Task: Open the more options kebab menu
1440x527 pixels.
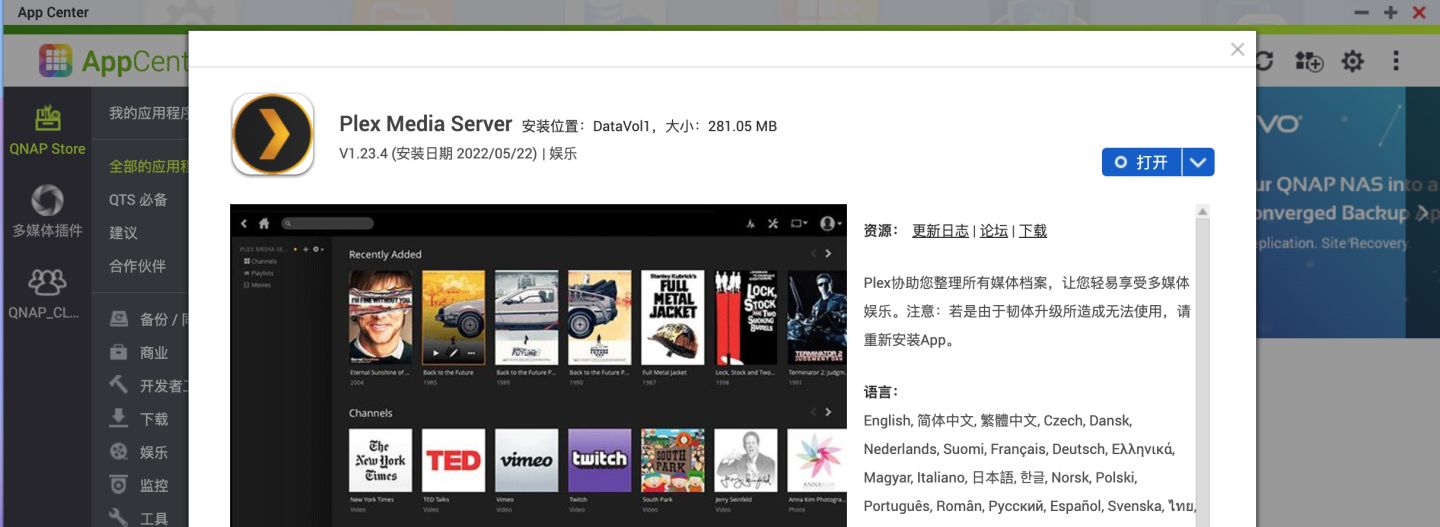Action: 1396,61
